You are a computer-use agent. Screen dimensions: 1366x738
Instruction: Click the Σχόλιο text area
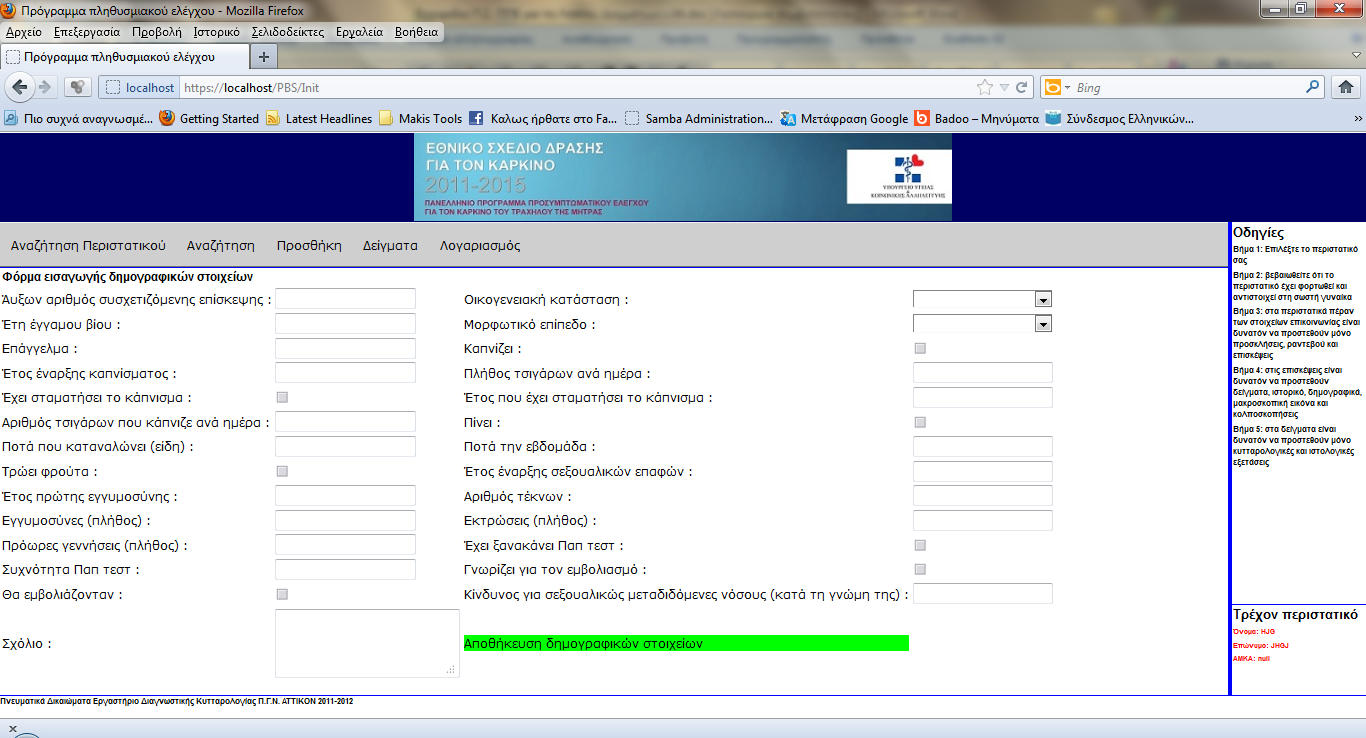(367, 643)
